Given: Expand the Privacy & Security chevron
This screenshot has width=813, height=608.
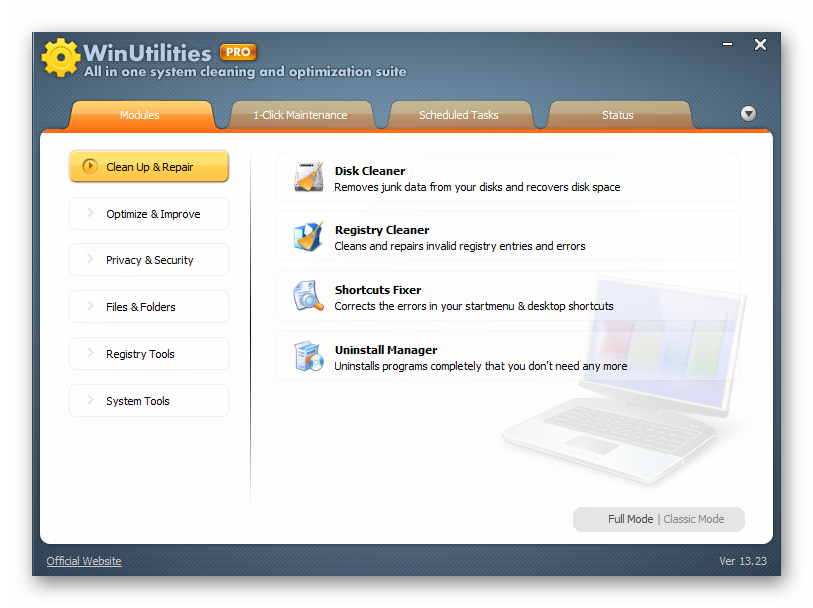Looking at the screenshot, I should 90,259.
